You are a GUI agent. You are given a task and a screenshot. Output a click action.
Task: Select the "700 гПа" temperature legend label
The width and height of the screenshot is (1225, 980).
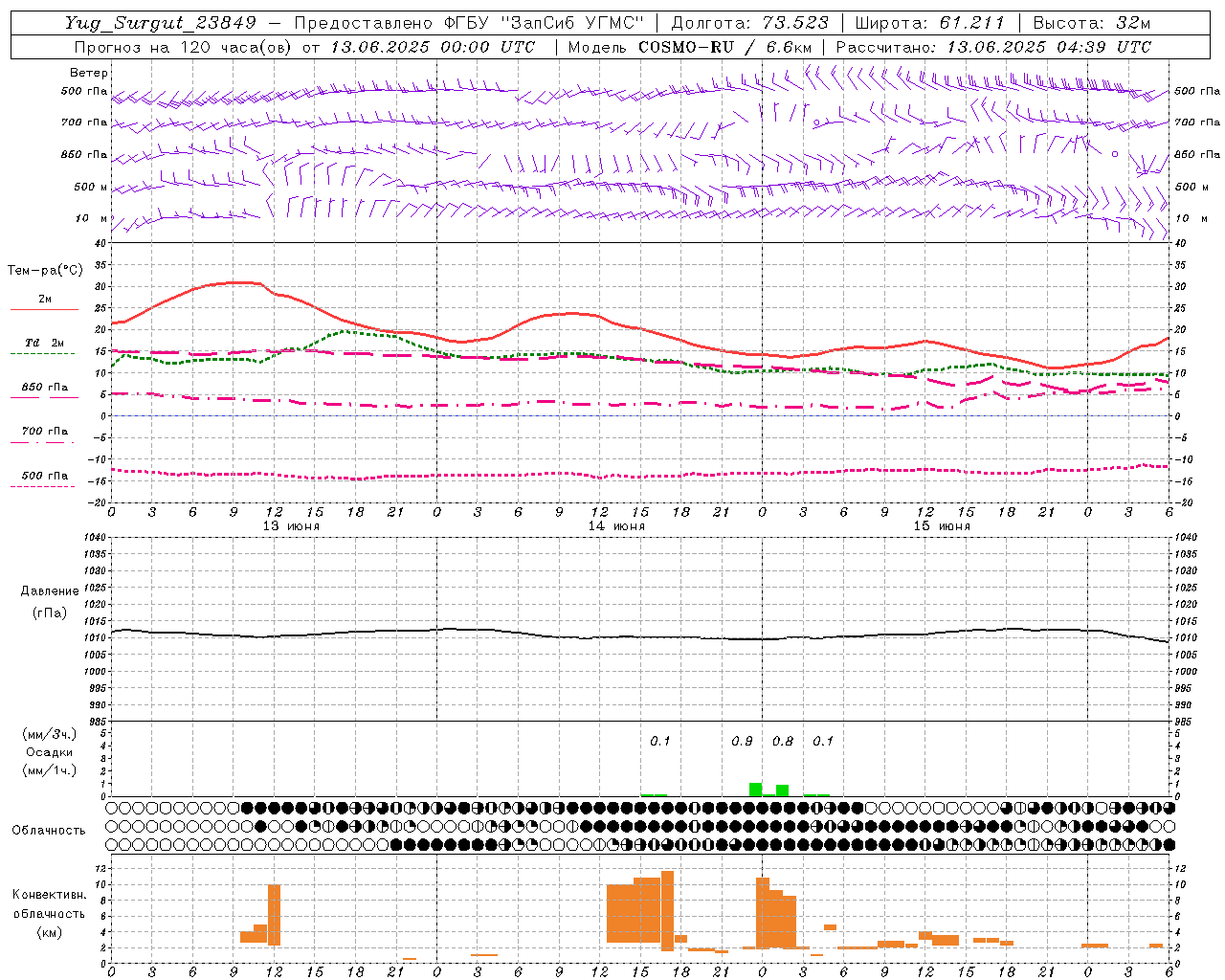coord(45,432)
